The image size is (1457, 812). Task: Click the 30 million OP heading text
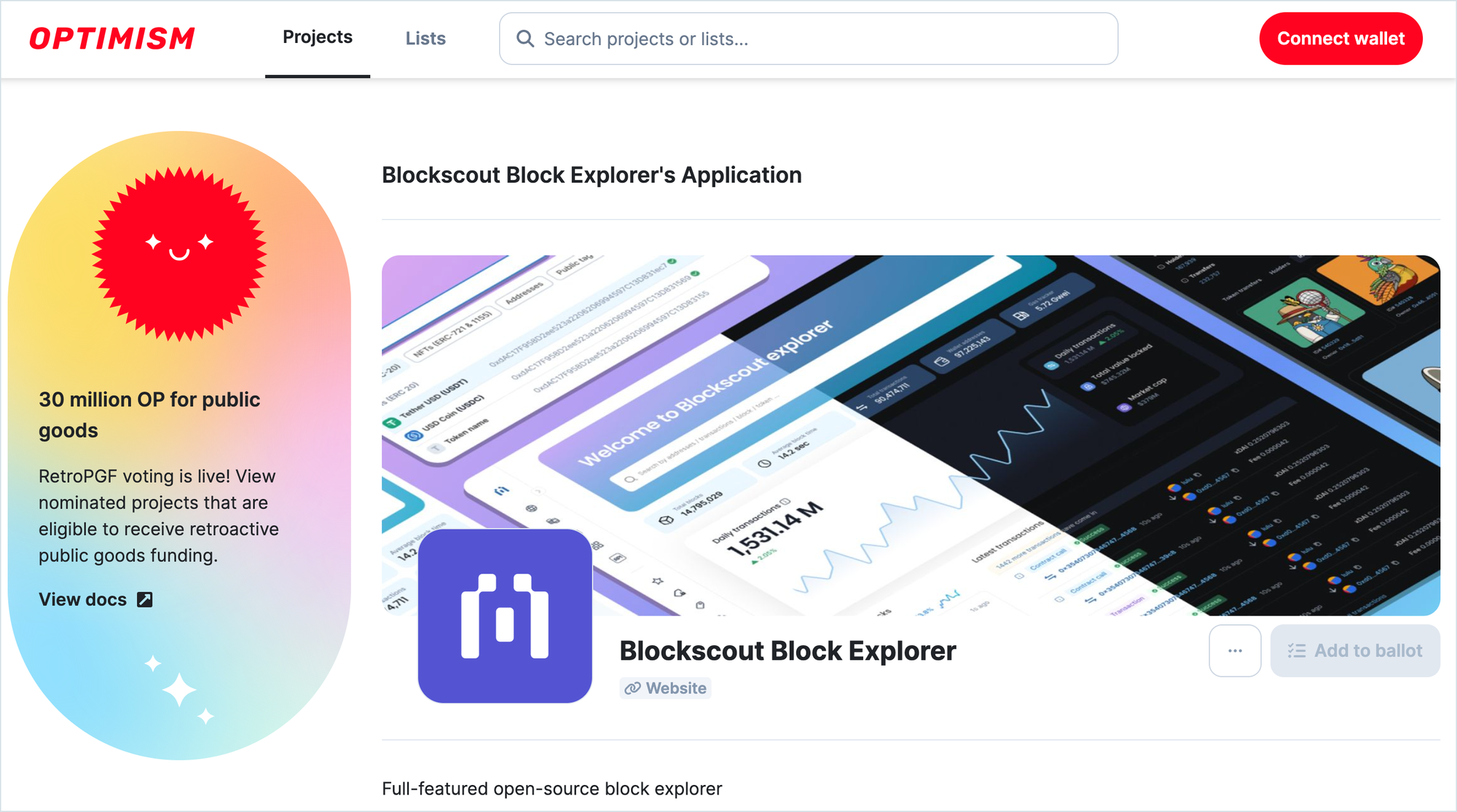tap(149, 414)
